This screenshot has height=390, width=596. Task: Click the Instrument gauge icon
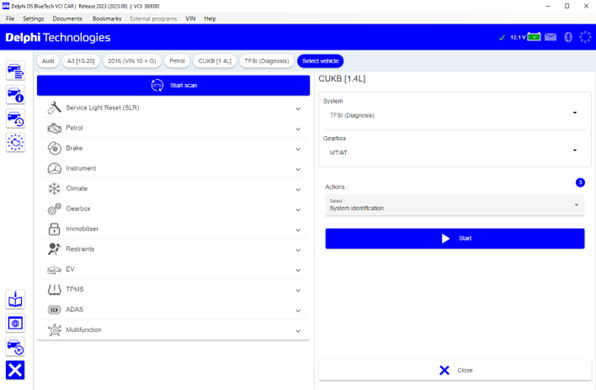54,168
